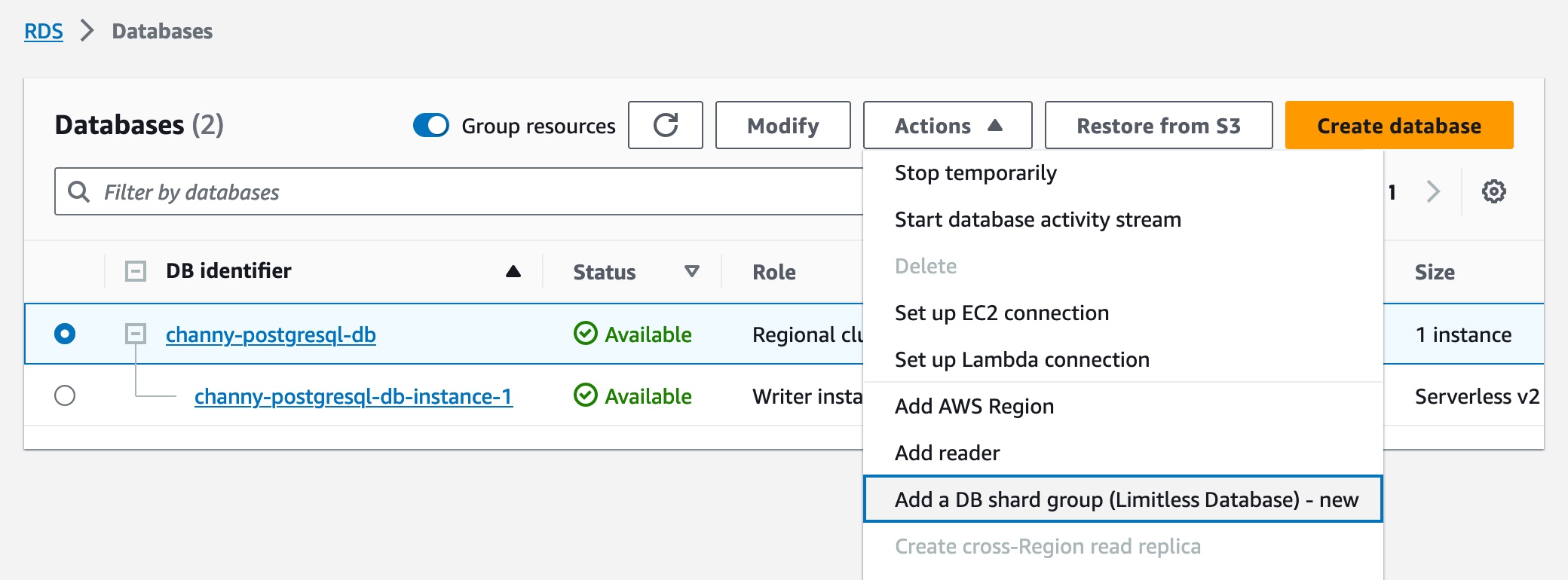Click the search magnifier icon in filter
The height and width of the screenshot is (580, 1568).
tap(78, 191)
